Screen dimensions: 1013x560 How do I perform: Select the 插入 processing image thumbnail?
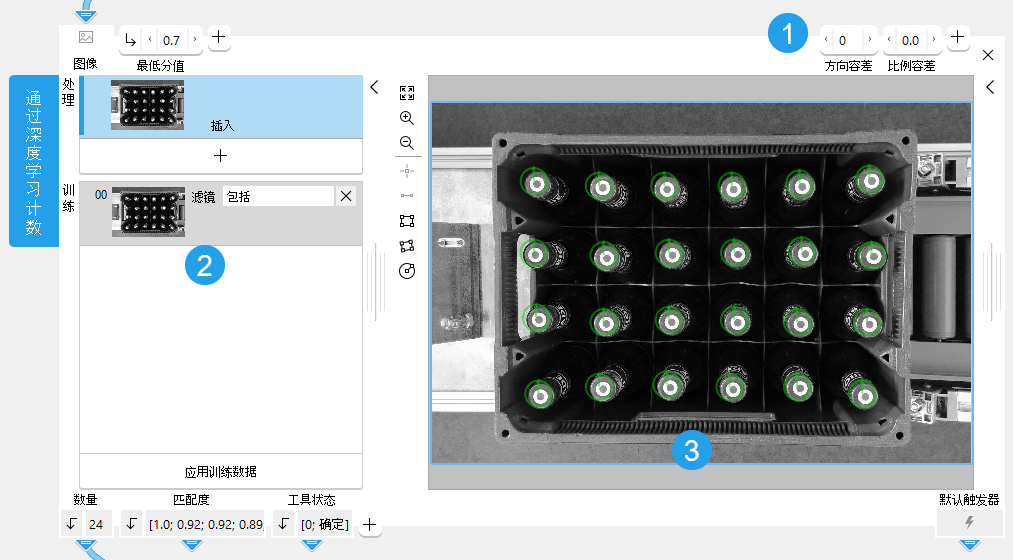point(147,105)
